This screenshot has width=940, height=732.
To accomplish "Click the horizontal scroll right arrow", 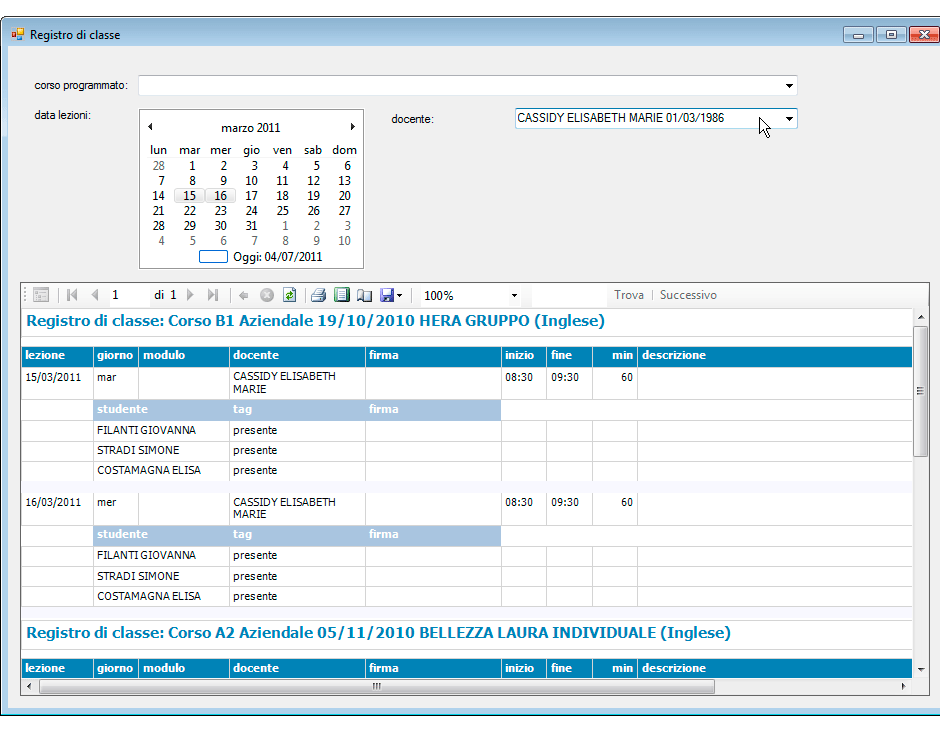I will coord(903,686).
